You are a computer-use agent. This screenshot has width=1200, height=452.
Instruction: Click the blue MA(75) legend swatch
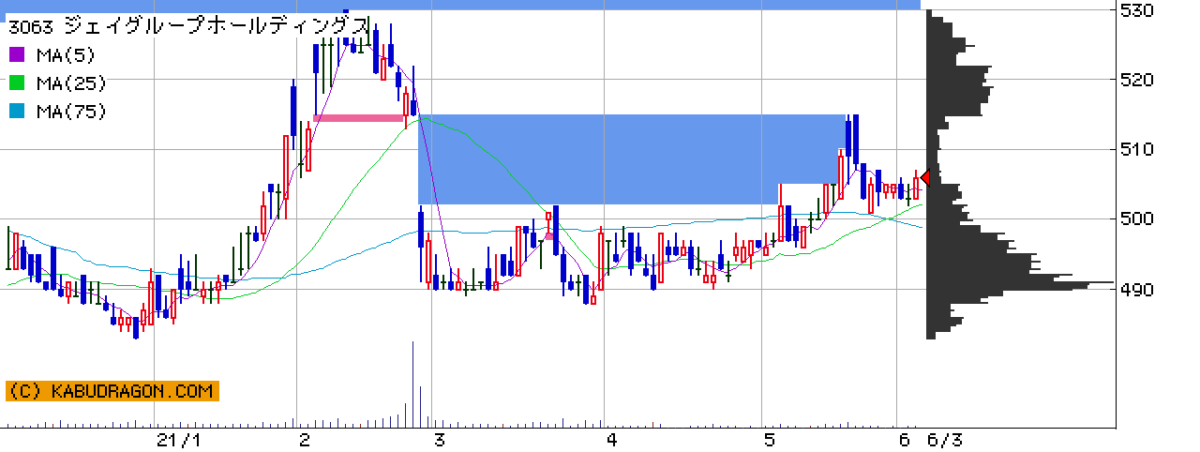click(x=15, y=112)
